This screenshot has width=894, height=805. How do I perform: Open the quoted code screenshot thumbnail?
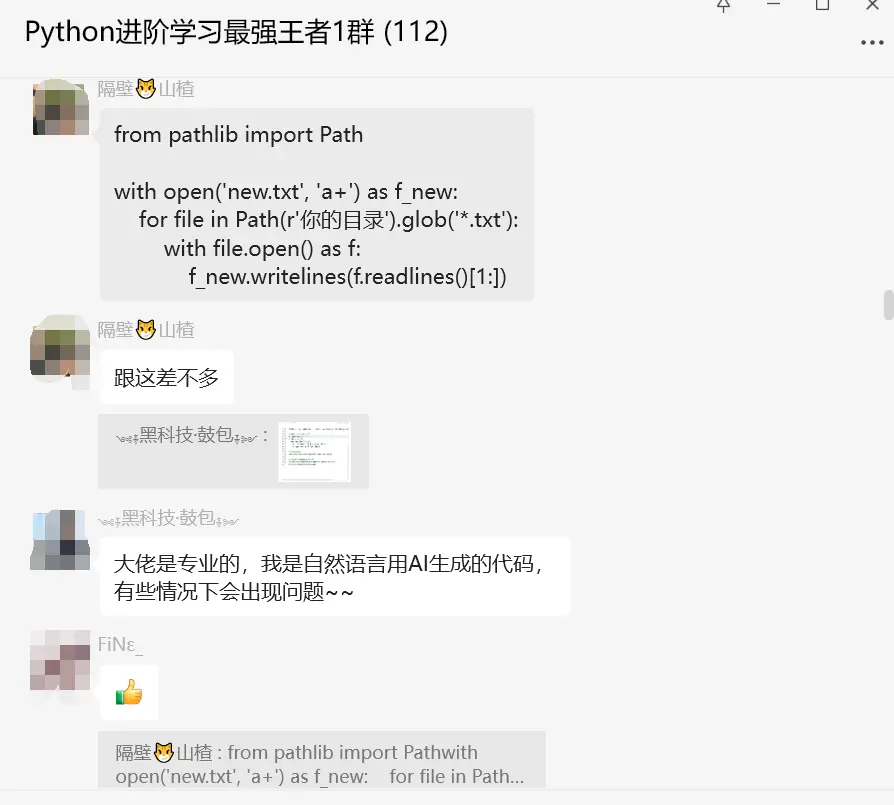pyautogui.click(x=314, y=452)
